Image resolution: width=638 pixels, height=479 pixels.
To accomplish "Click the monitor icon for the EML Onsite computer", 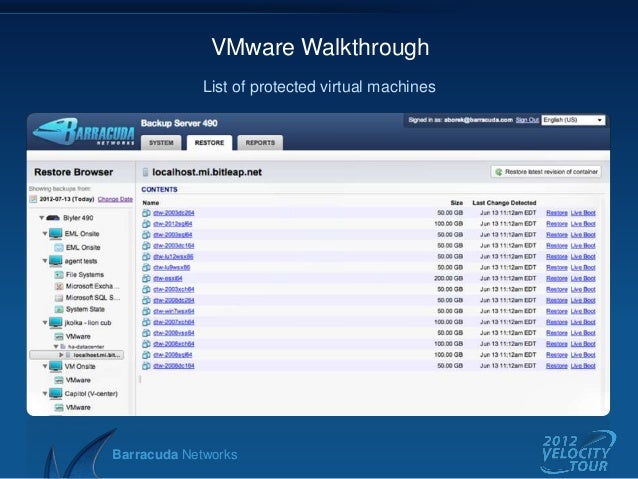I will 55,234.
